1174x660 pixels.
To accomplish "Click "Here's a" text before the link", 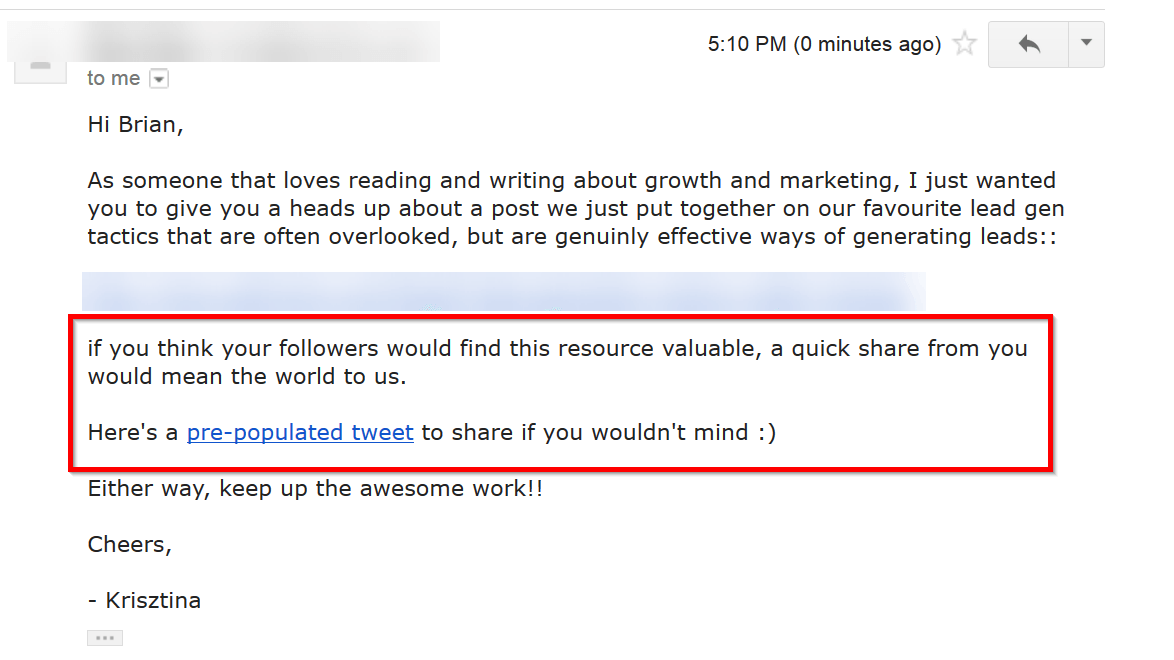I will coord(133,432).
